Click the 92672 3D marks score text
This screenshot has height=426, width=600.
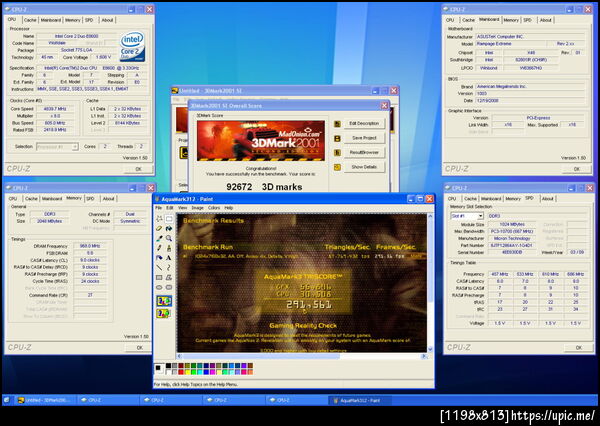[x=264, y=187]
